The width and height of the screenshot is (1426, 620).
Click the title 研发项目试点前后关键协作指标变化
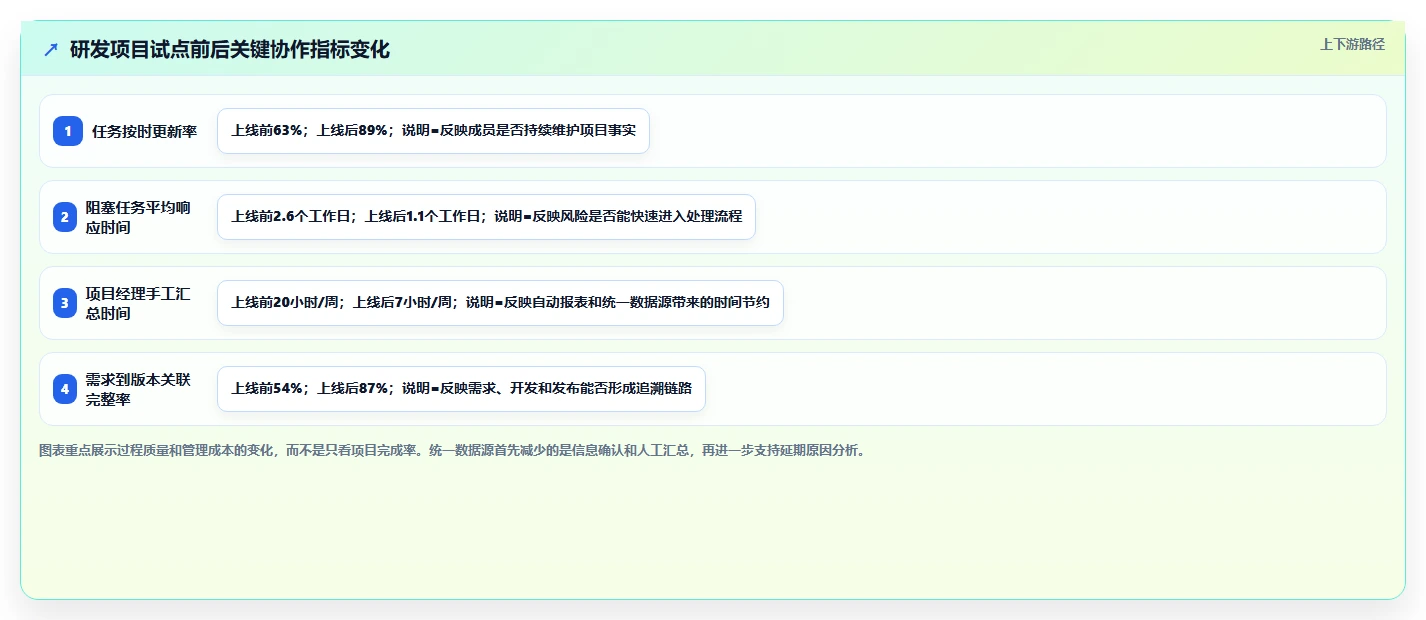point(230,49)
